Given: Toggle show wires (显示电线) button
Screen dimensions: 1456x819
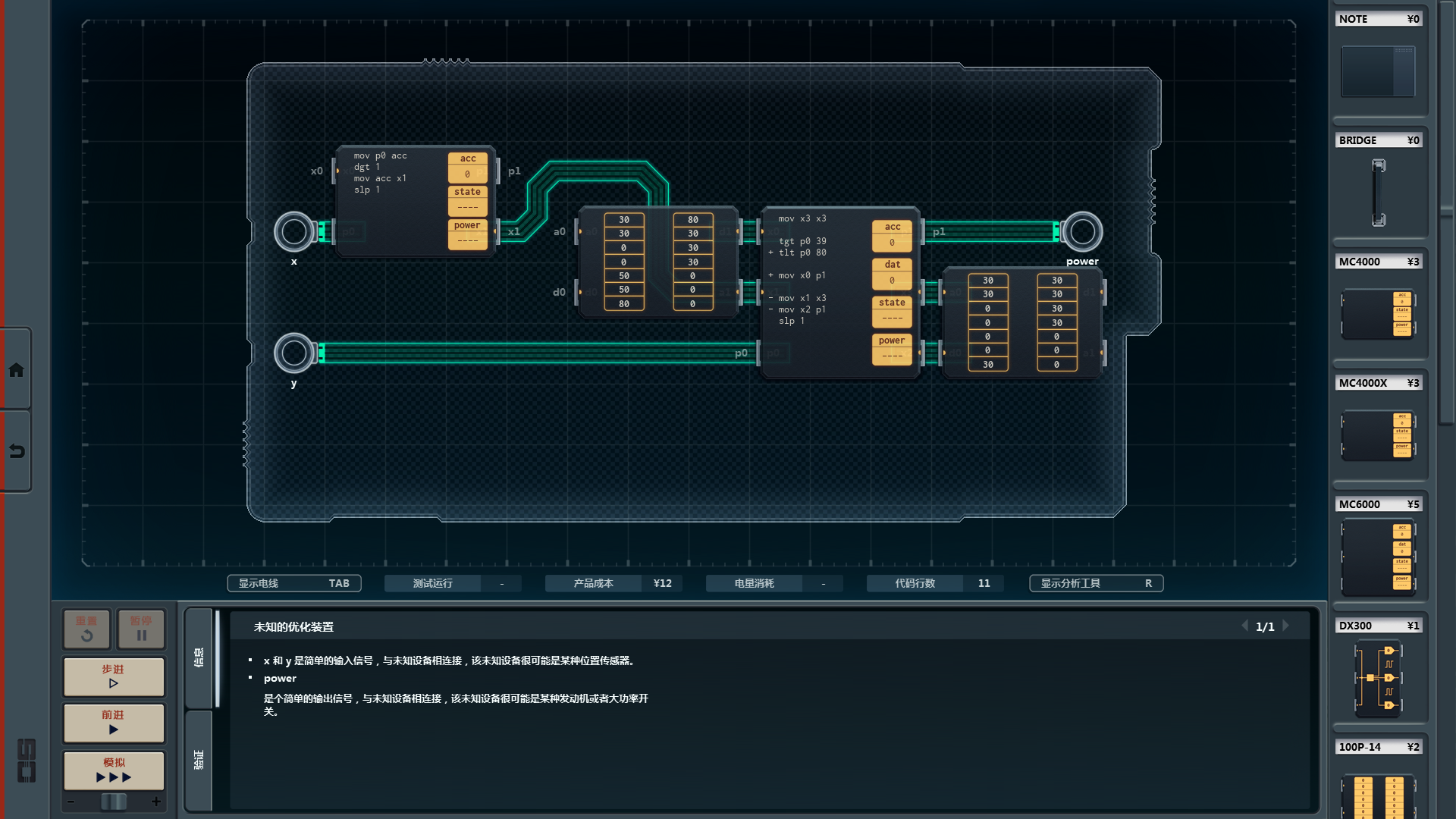Looking at the screenshot, I should click(x=293, y=583).
